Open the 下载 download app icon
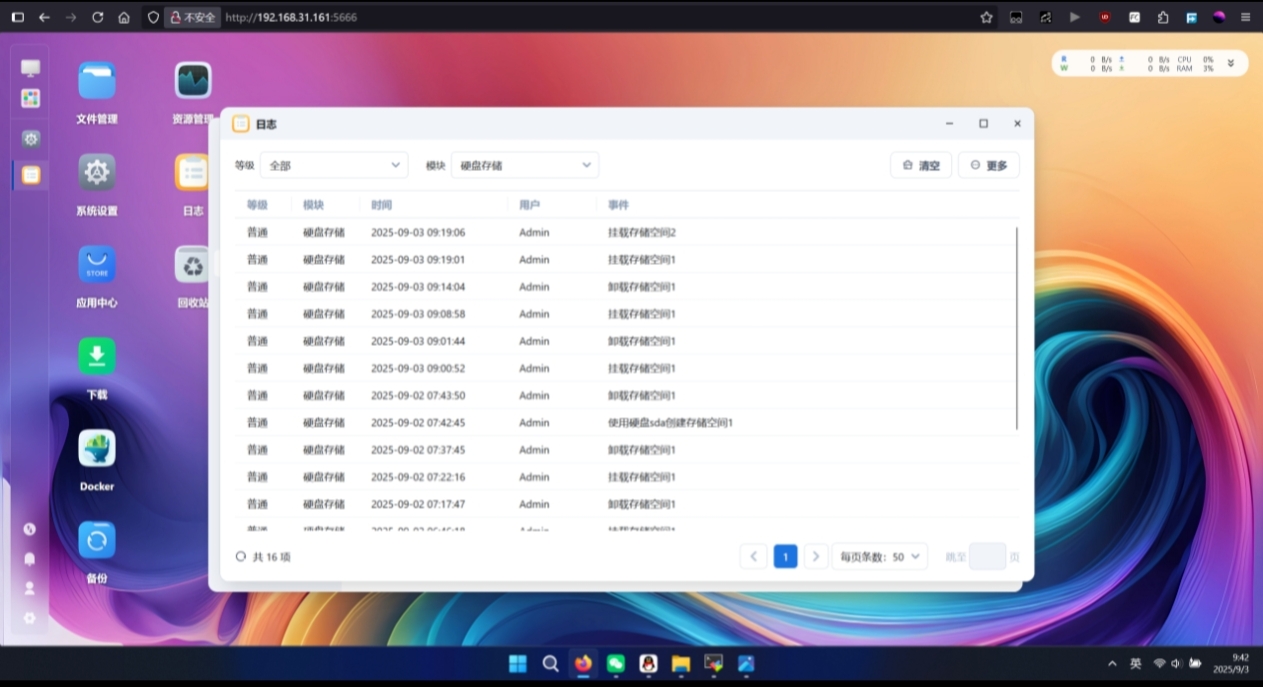Viewport: 1263px width, 687px height. tap(97, 357)
